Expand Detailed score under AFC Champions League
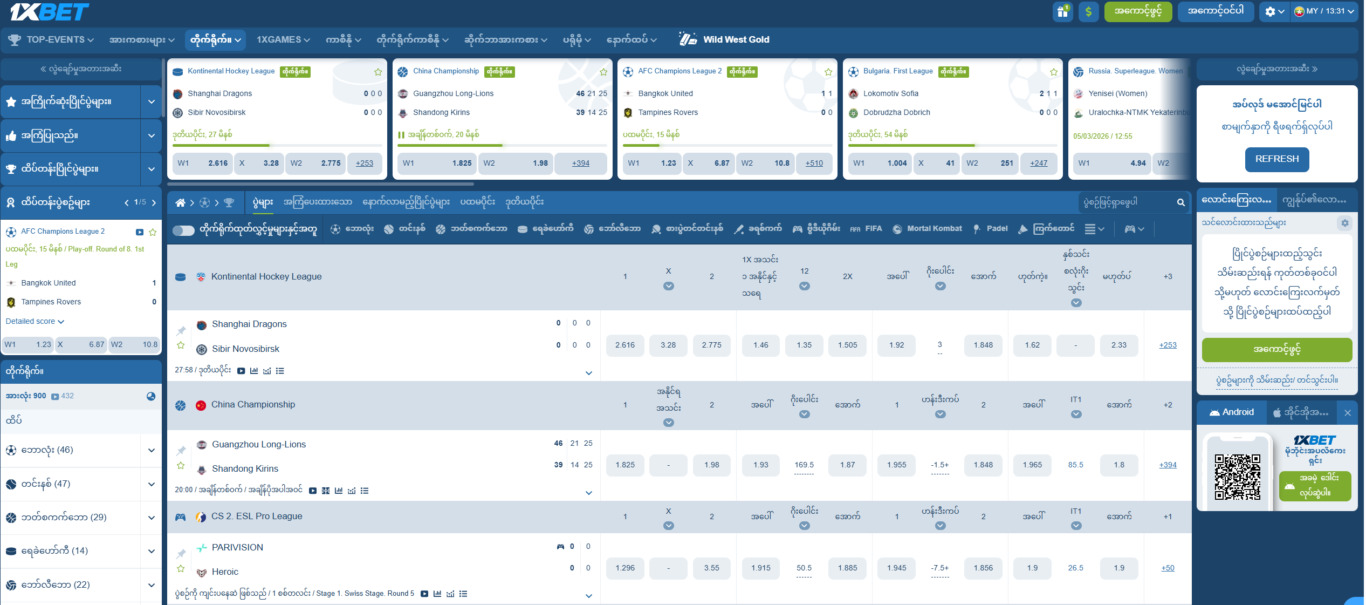Image resolution: width=1366 pixels, height=605 pixels. [x=35, y=322]
